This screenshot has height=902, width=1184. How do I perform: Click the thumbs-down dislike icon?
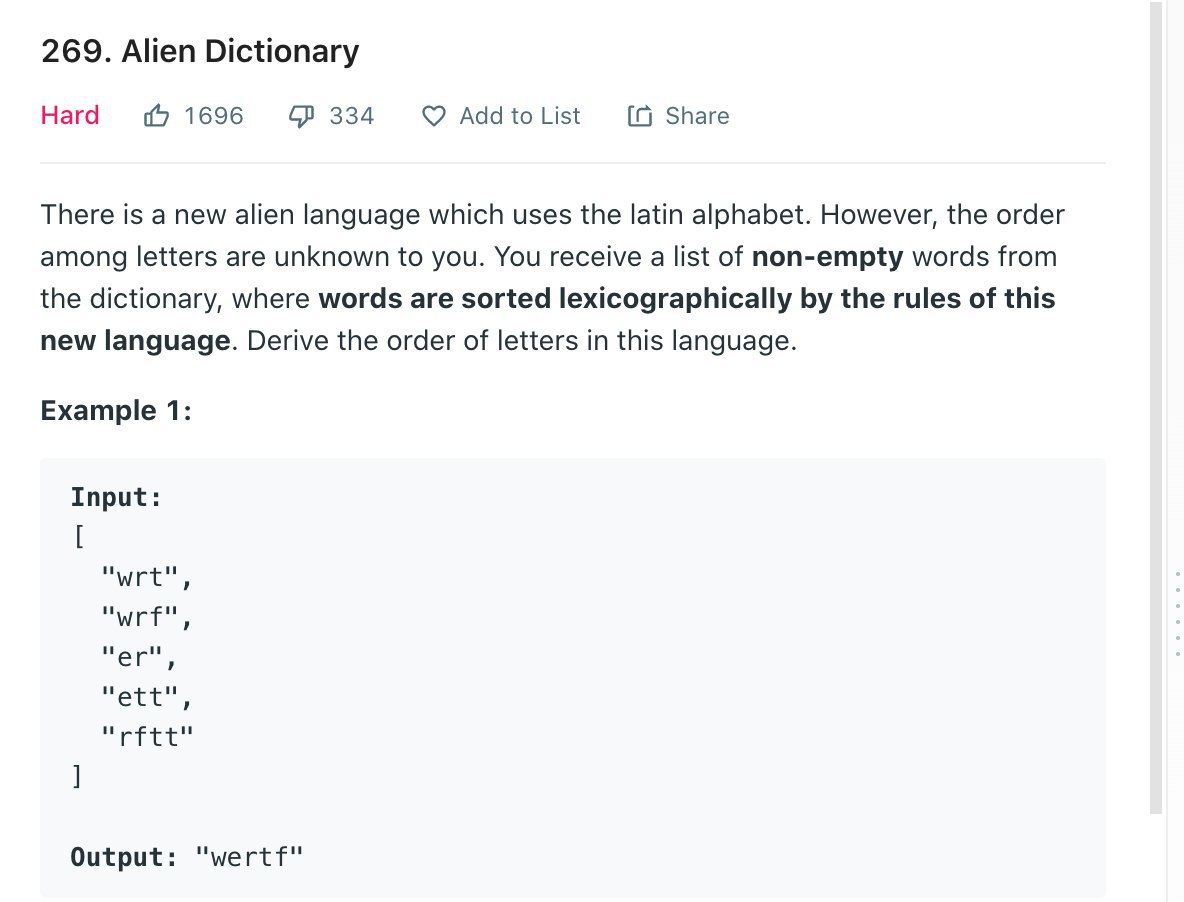point(301,116)
